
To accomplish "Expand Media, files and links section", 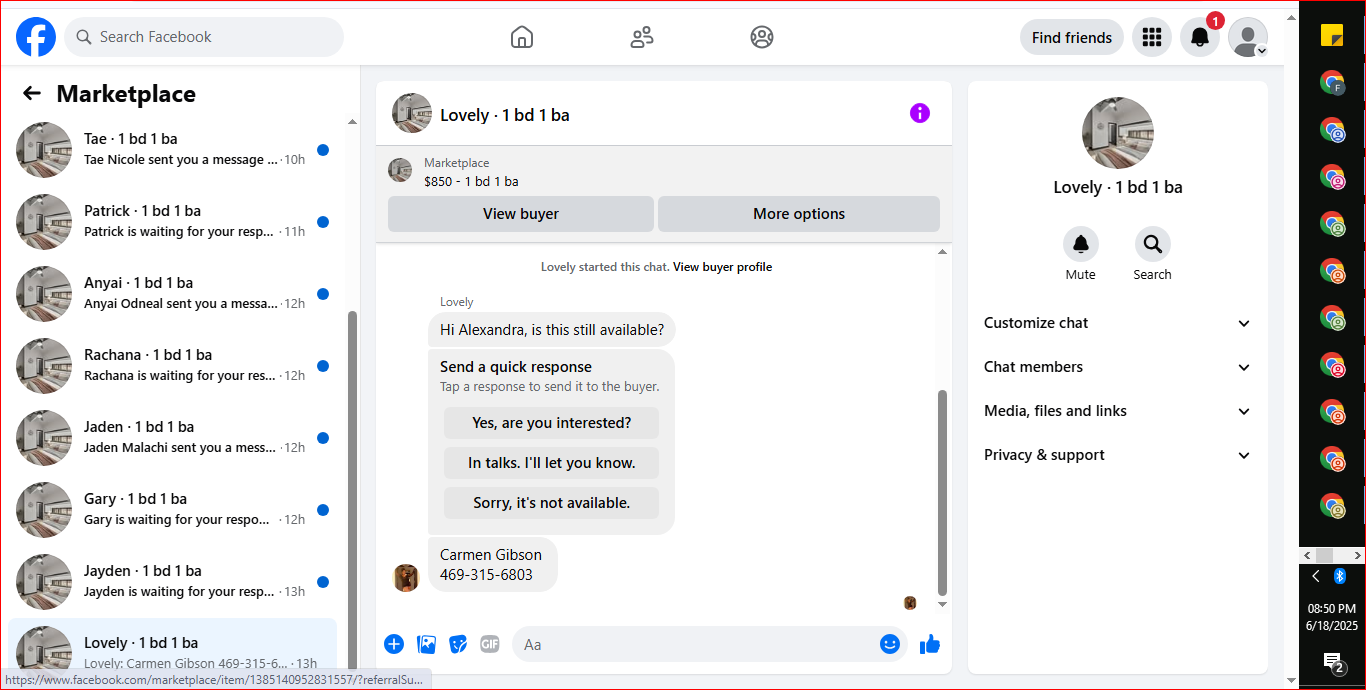I will coord(1118,411).
